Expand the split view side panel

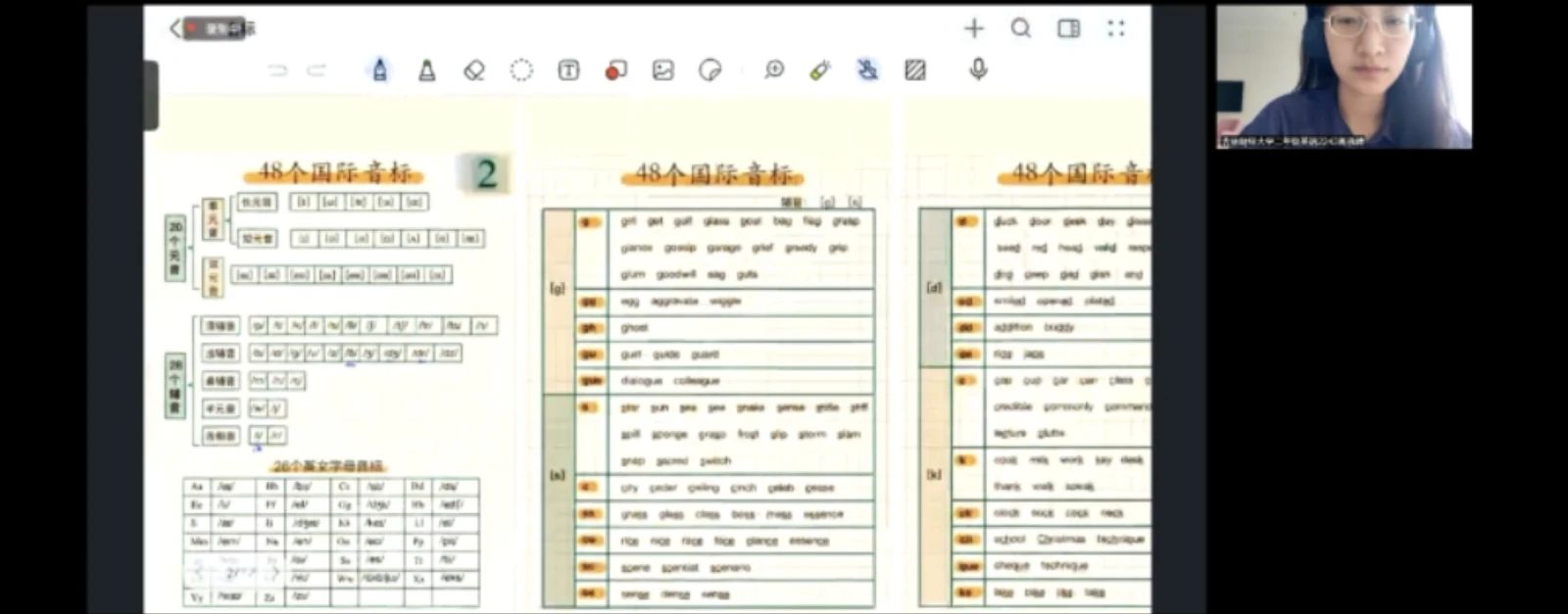click(x=1068, y=28)
